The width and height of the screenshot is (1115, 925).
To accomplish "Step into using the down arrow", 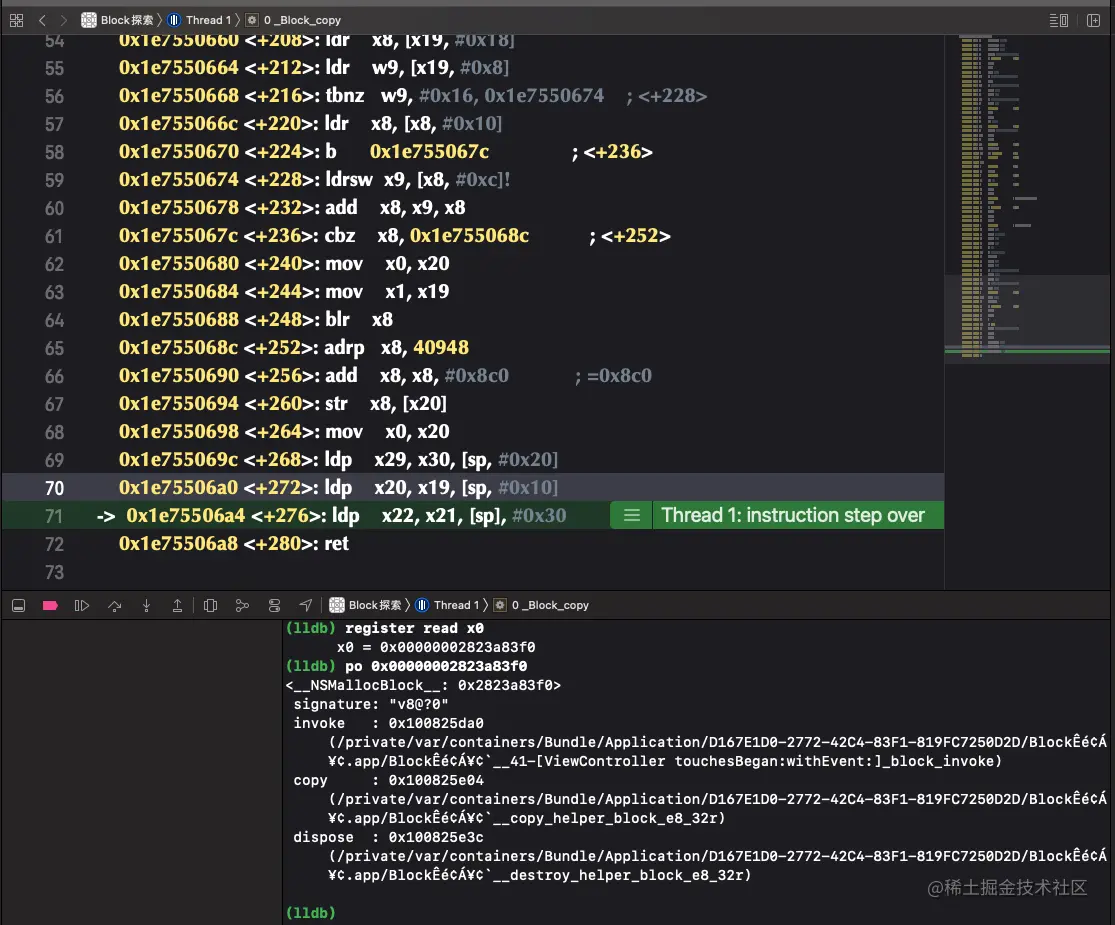I will pyautogui.click(x=146, y=605).
